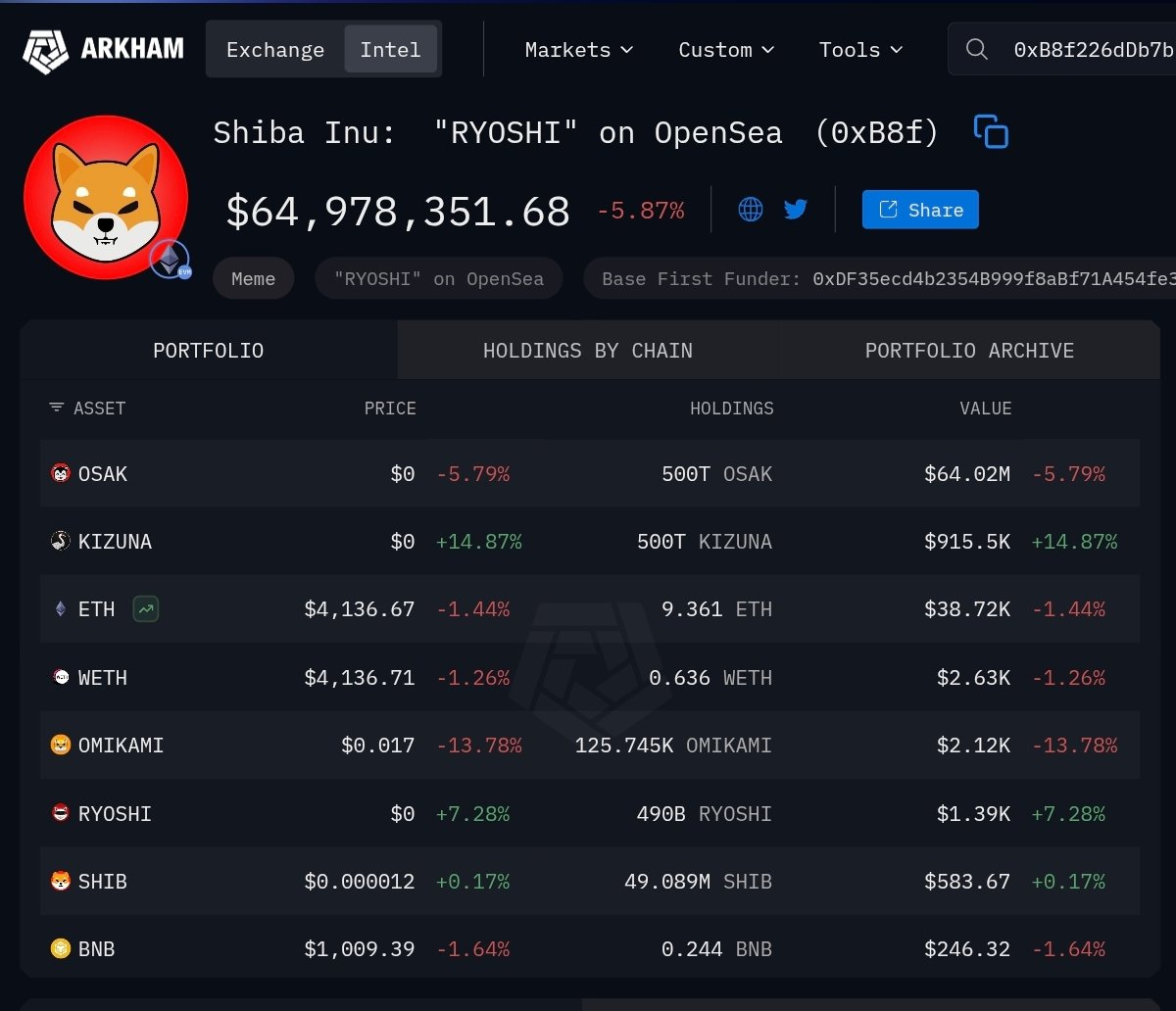Screen dimensions: 1176x1011
Task: Sort by the PRICE column header
Action: click(390, 408)
